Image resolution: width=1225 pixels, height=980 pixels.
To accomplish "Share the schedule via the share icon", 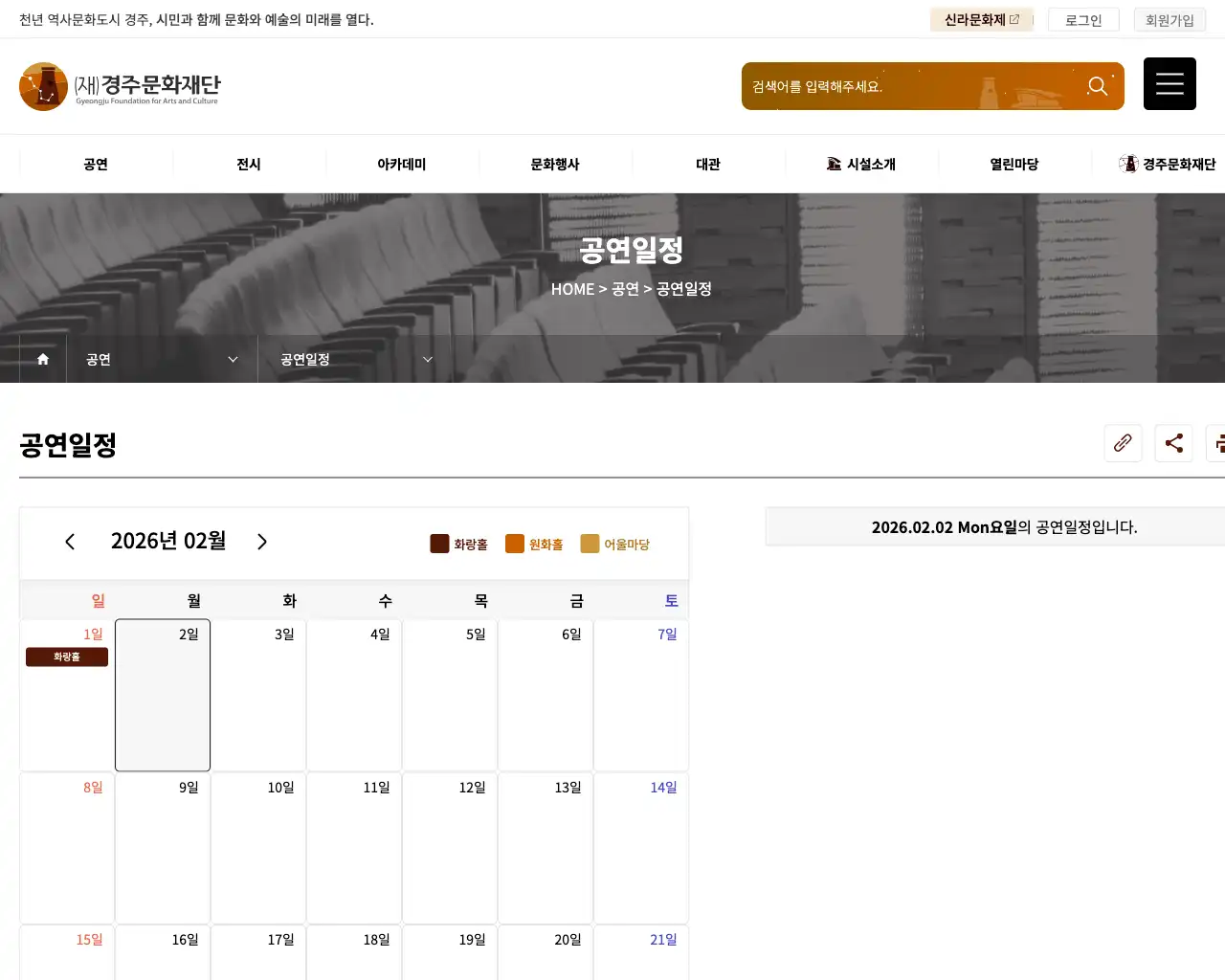I will click(1174, 443).
